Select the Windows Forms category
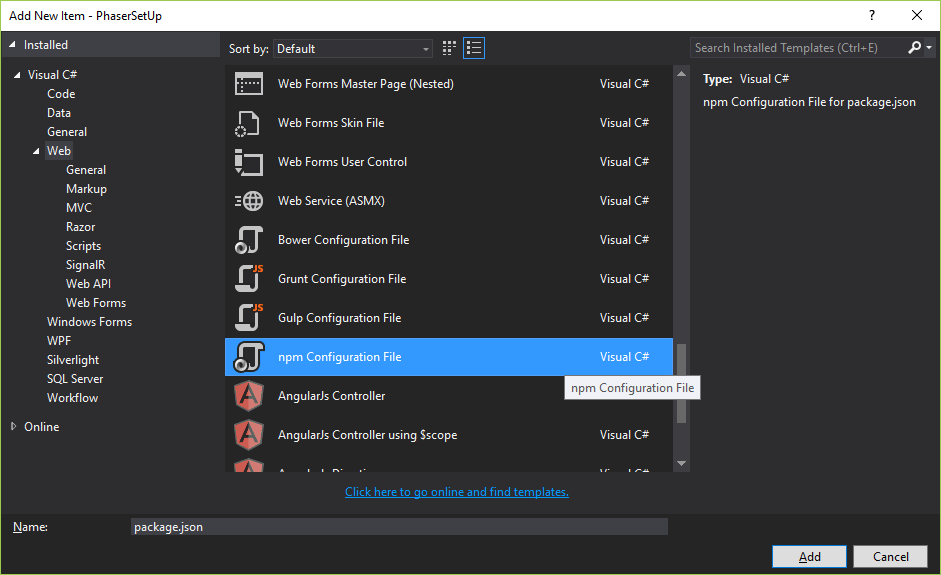 (x=89, y=322)
